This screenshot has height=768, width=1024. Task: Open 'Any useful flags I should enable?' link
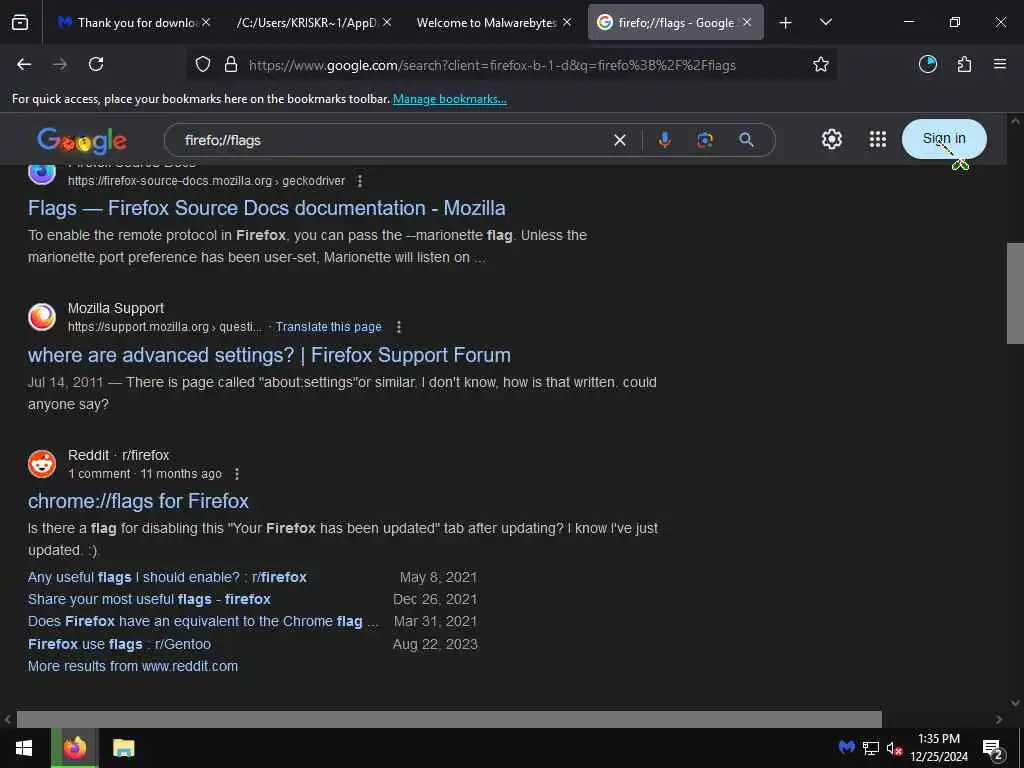pyautogui.click(x=167, y=577)
